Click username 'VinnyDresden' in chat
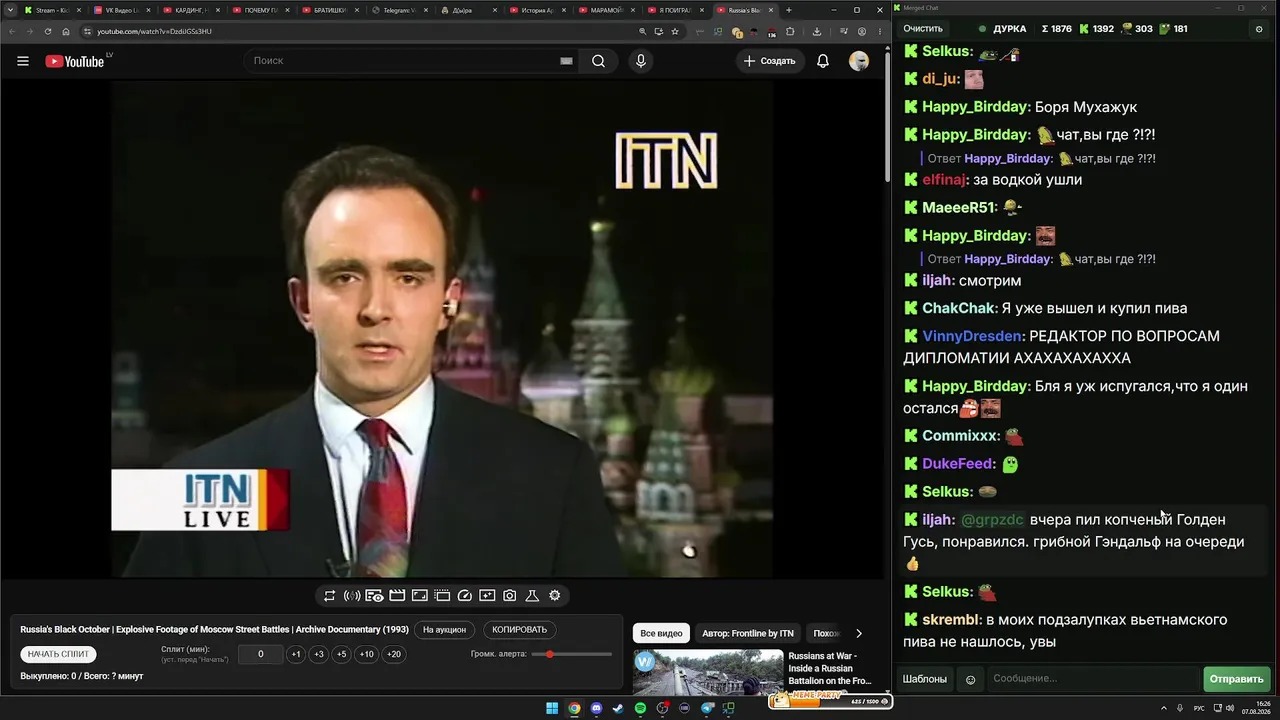This screenshot has height=720, width=1280. coord(972,336)
